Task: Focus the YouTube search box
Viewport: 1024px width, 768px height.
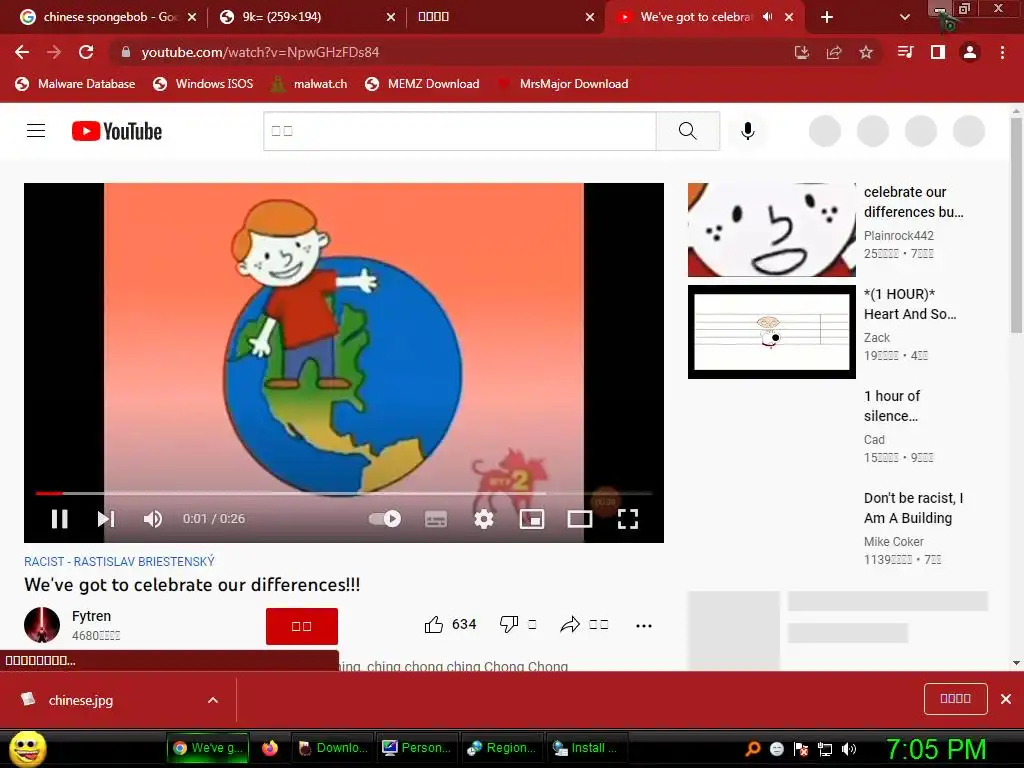Action: click(460, 131)
